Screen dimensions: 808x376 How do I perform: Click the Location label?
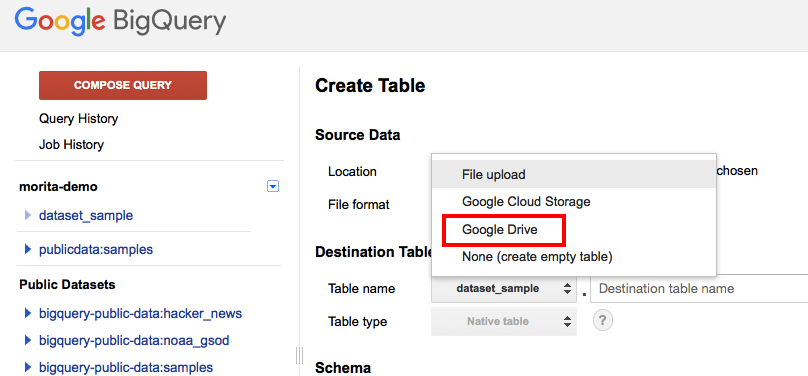pos(352,171)
